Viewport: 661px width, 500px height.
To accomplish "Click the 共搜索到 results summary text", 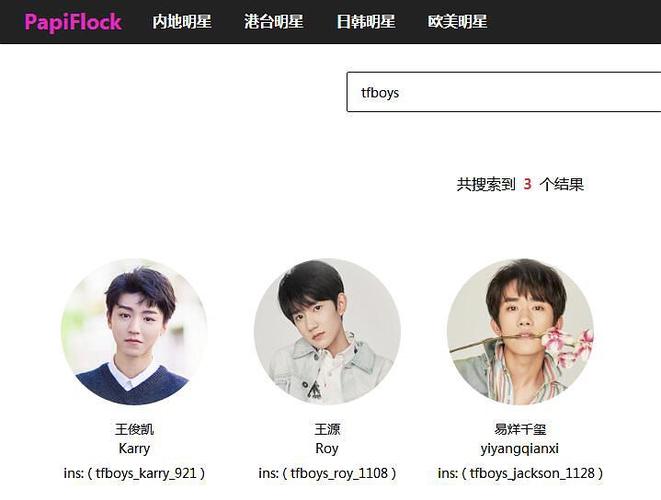I will [x=486, y=184].
